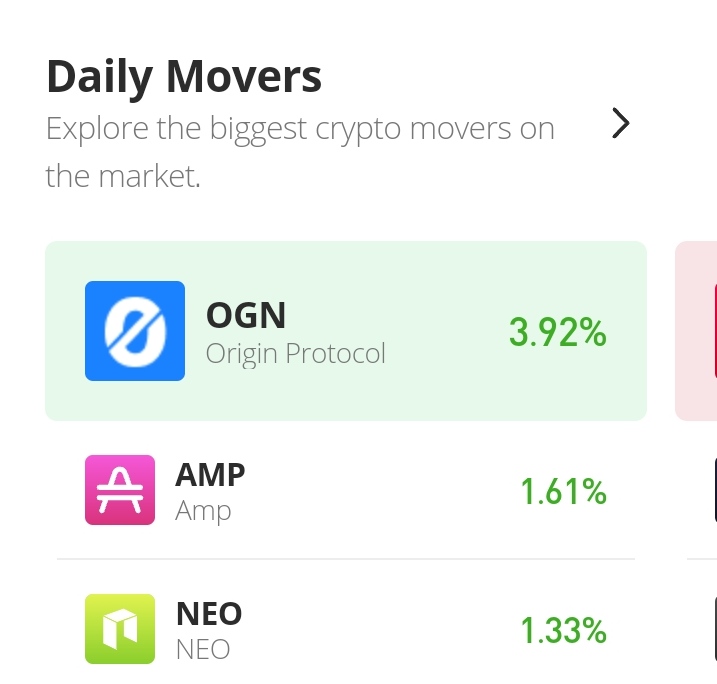Tap the partially visible red losers card

click(696, 331)
